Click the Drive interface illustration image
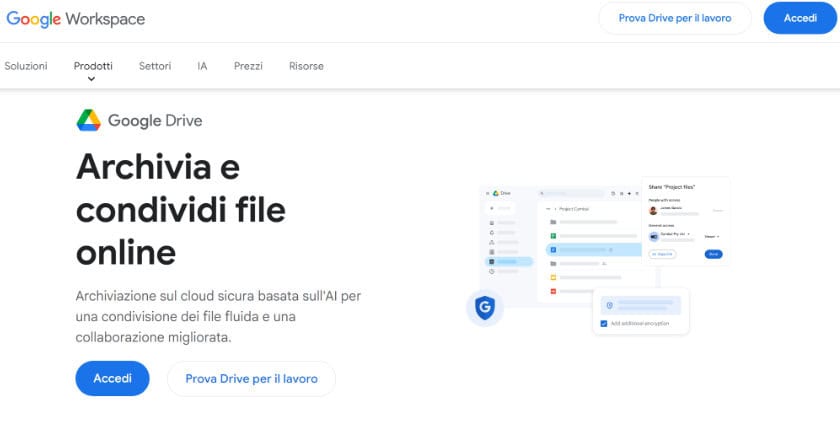This screenshot has height=440, width=840. 598,256
